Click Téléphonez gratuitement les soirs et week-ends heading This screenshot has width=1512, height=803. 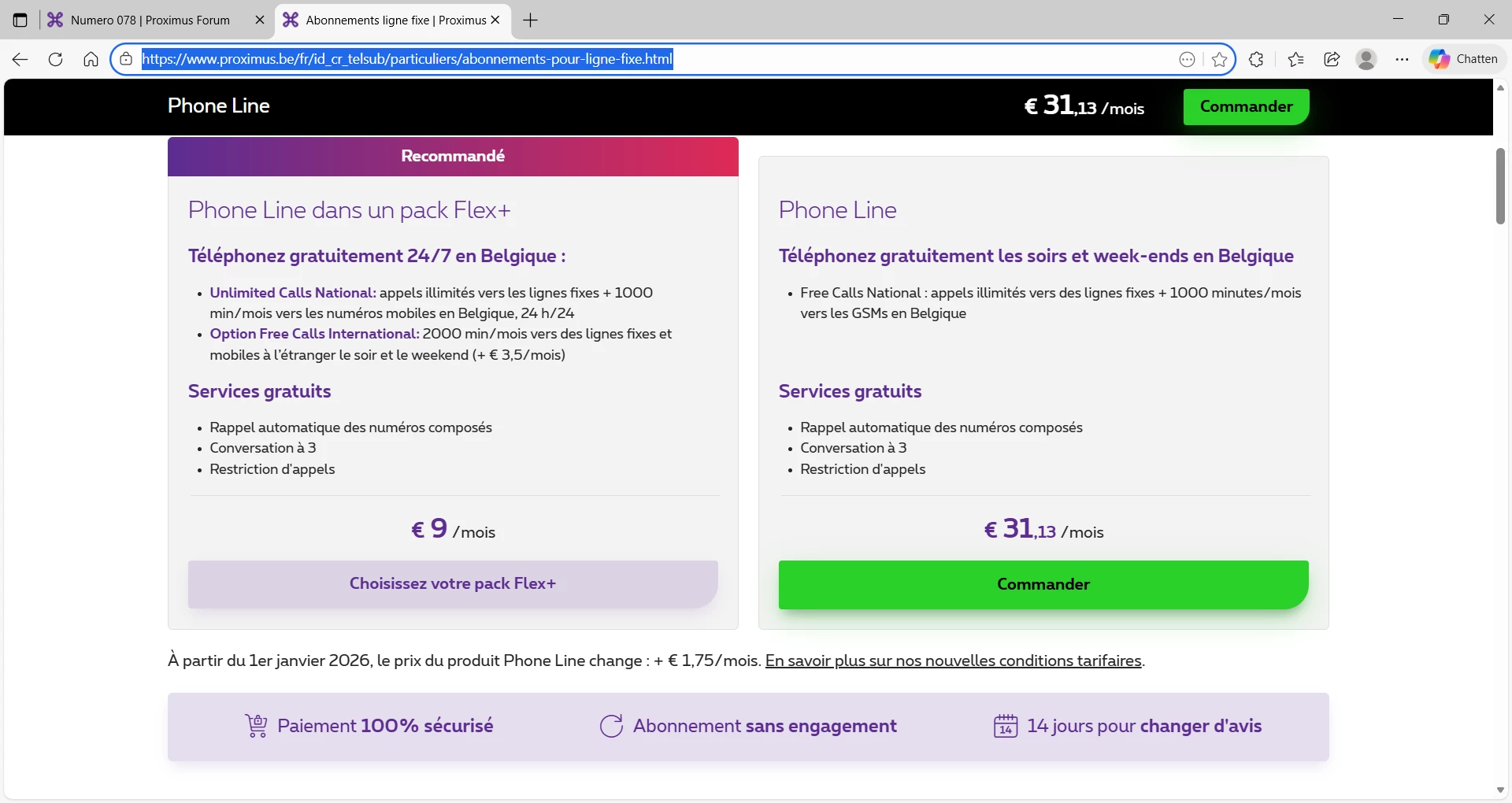1036,256
